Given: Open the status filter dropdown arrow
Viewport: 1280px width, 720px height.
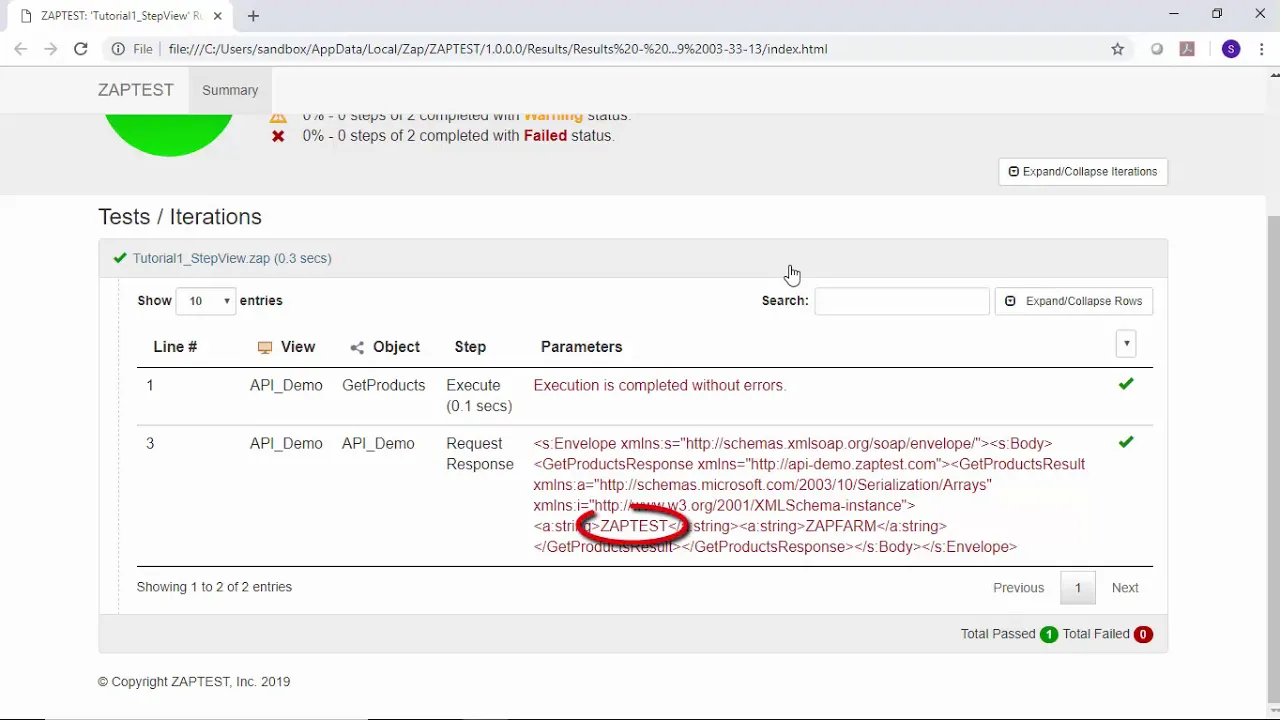Looking at the screenshot, I should click(x=1126, y=344).
